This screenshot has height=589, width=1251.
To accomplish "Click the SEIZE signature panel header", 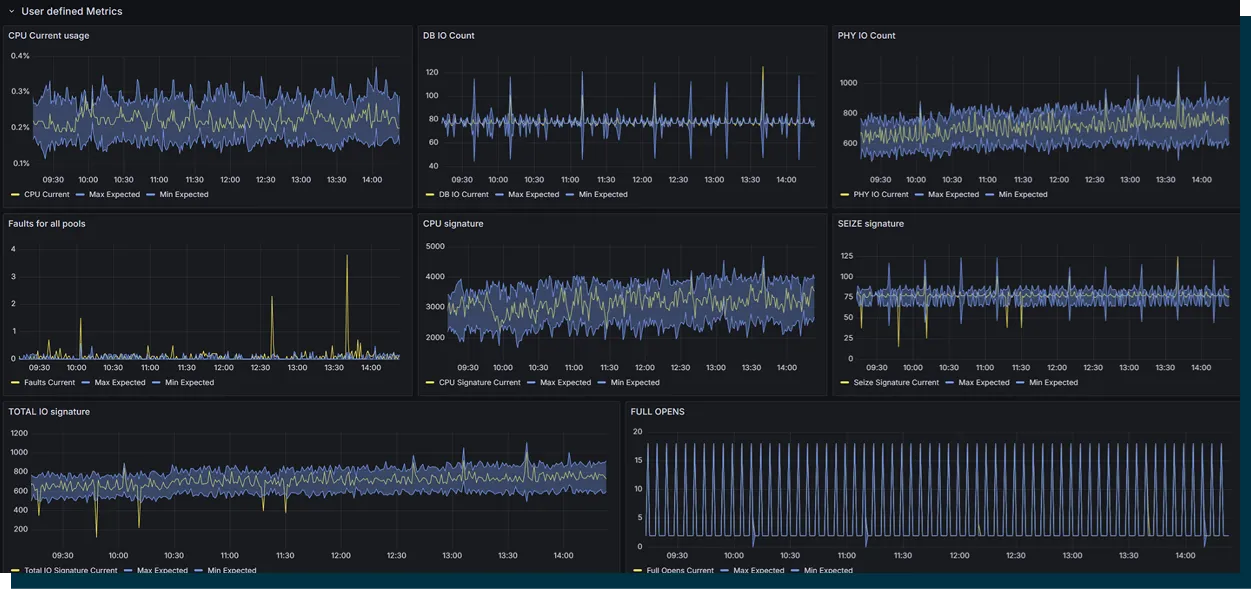I will (x=870, y=224).
